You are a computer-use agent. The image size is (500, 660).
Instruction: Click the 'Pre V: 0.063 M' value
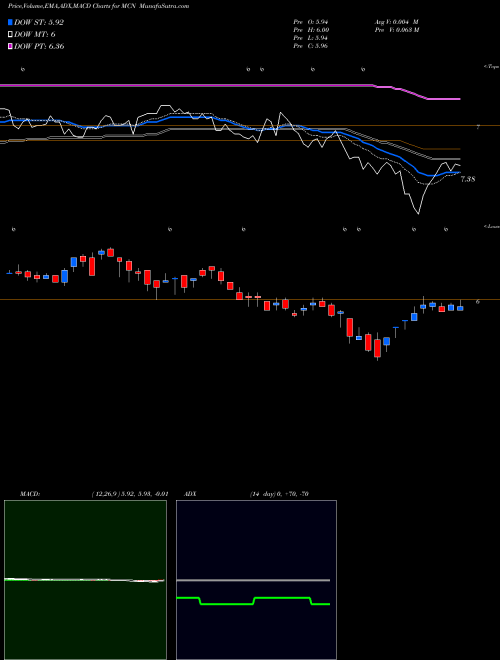396,30
